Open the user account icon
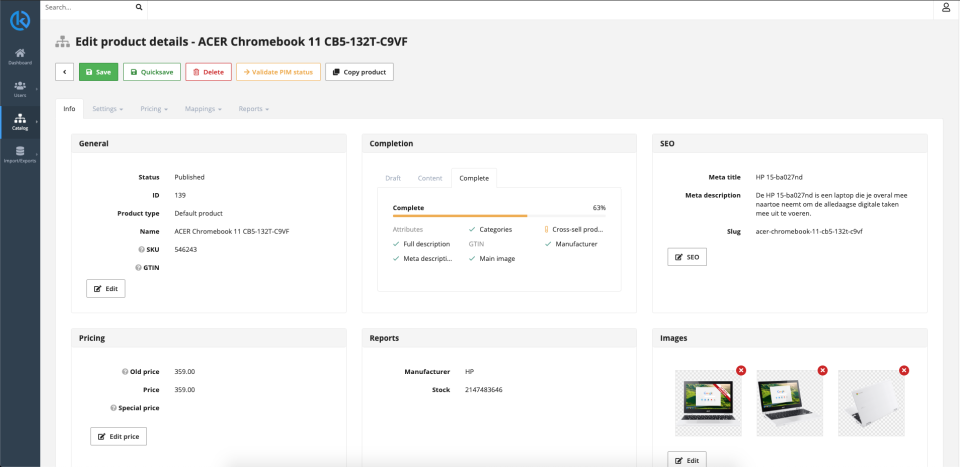This screenshot has height=467, width=960. coord(945,8)
